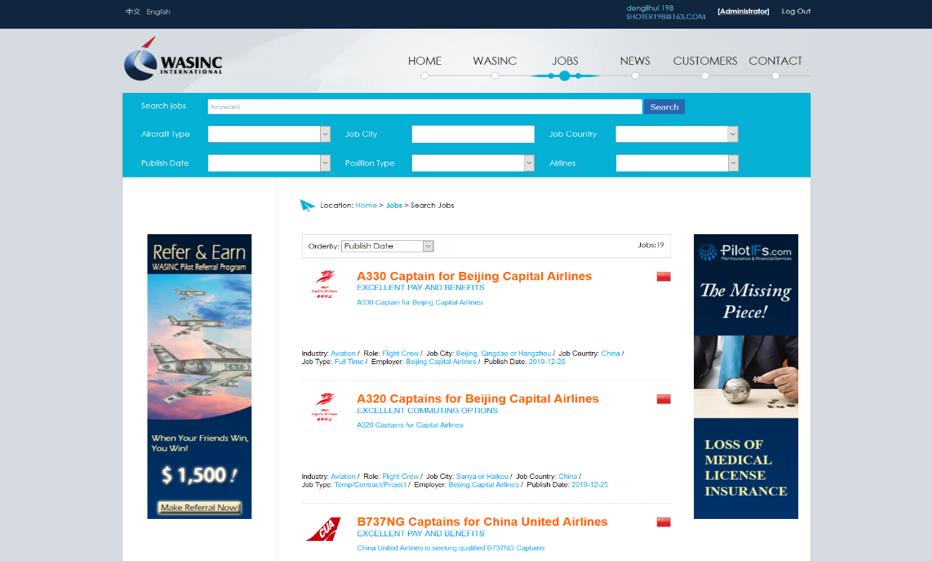The height and width of the screenshot is (561, 932).
Task: Click Beijing Capital Airlines logo beside A330 listing
Action: (324, 283)
